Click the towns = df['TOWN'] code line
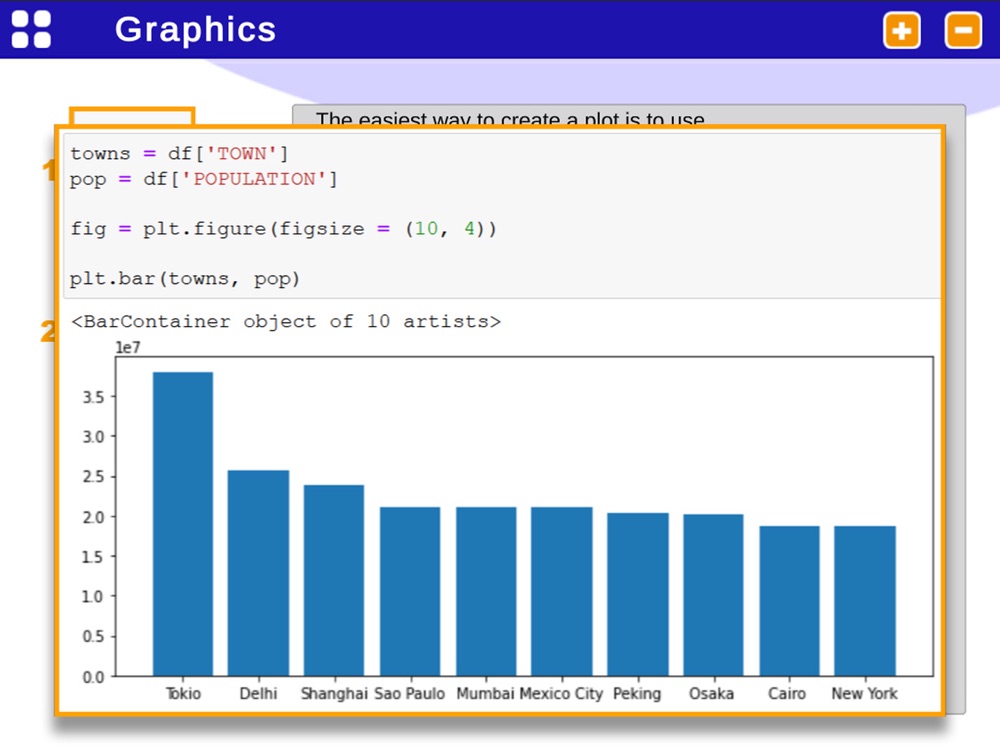 click(x=179, y=154)
